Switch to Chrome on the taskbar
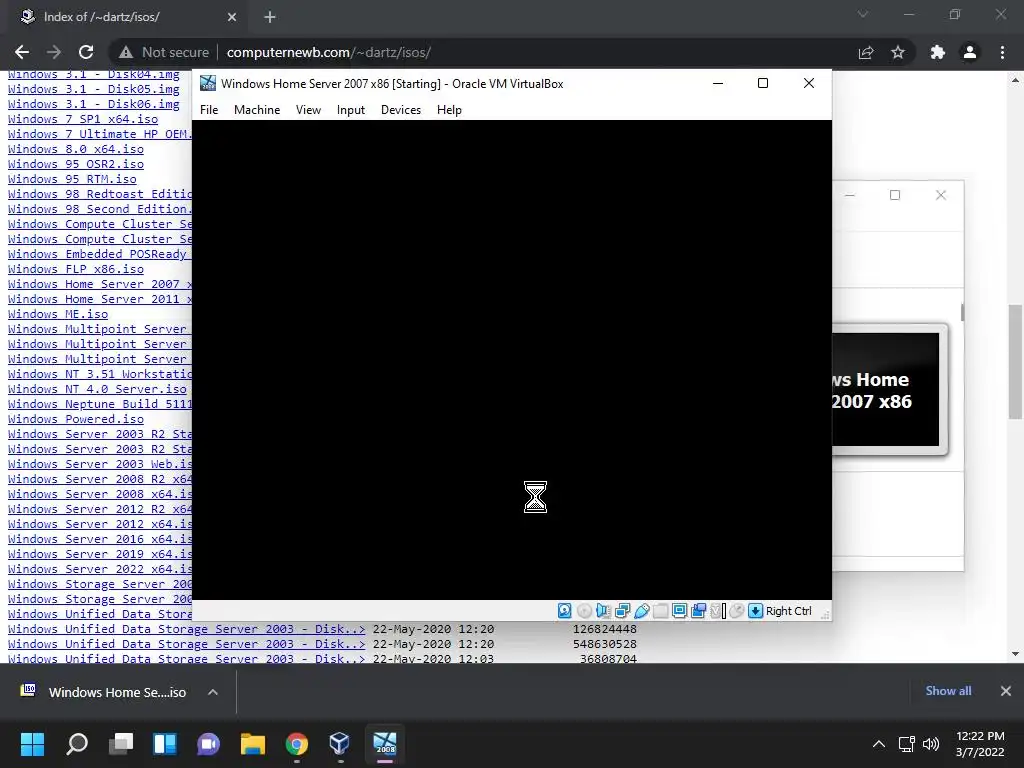1024x768 pixels. pyautogui.click(x=296, y=744)
